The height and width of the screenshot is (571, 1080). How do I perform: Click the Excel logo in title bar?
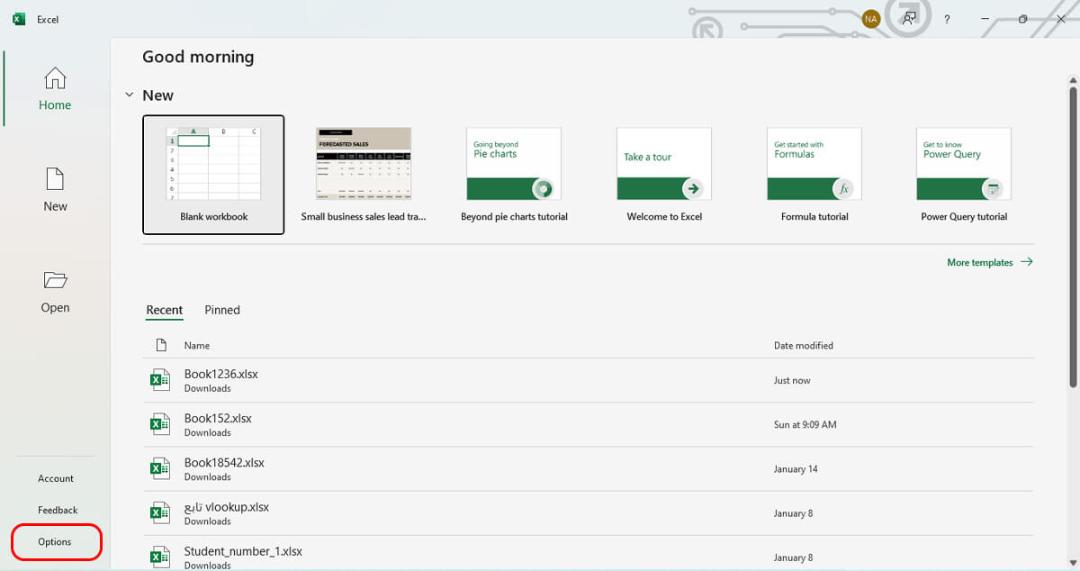click(x=19, y=19)
